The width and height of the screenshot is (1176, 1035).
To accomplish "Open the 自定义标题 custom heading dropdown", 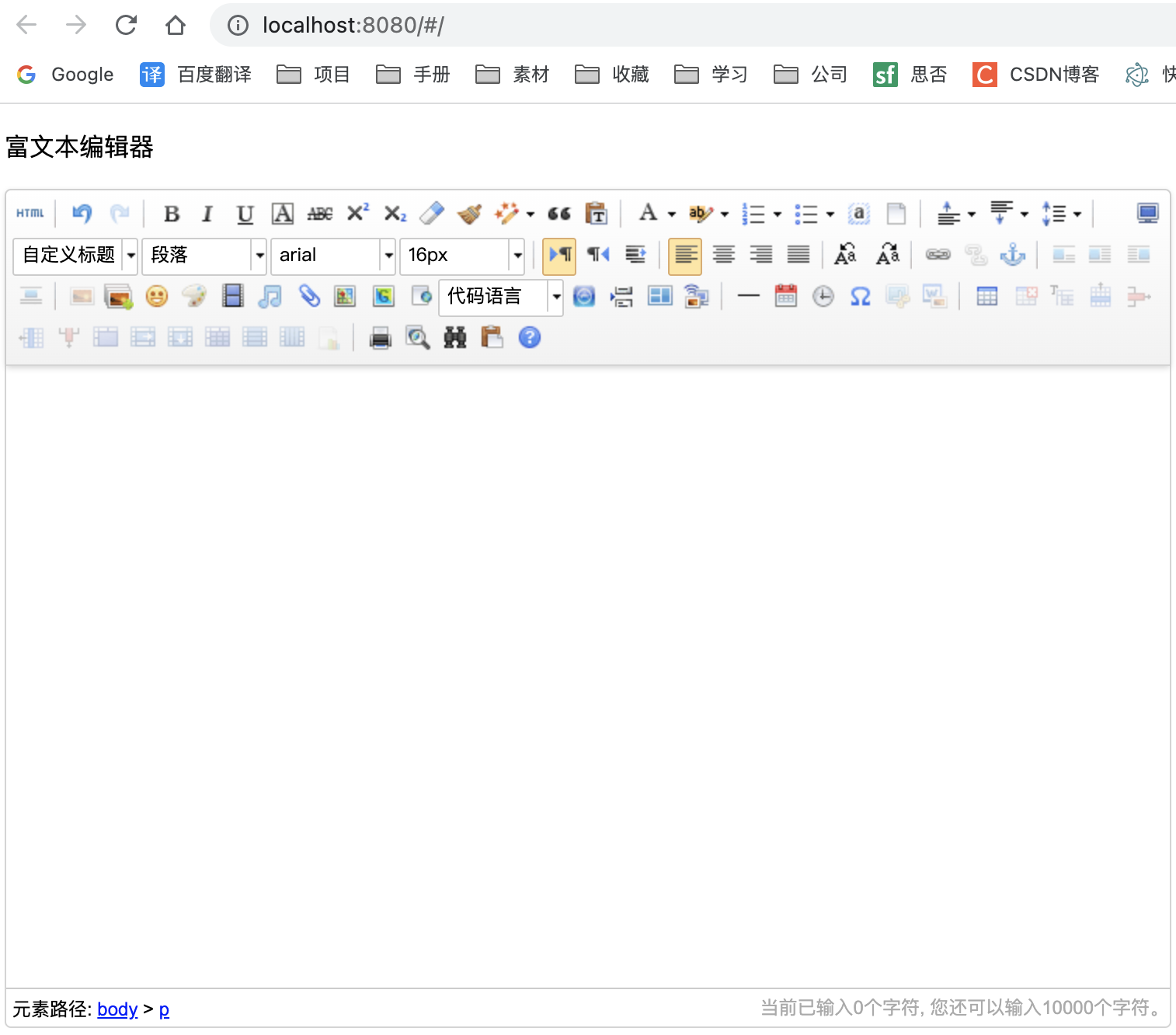I will 75,255.
